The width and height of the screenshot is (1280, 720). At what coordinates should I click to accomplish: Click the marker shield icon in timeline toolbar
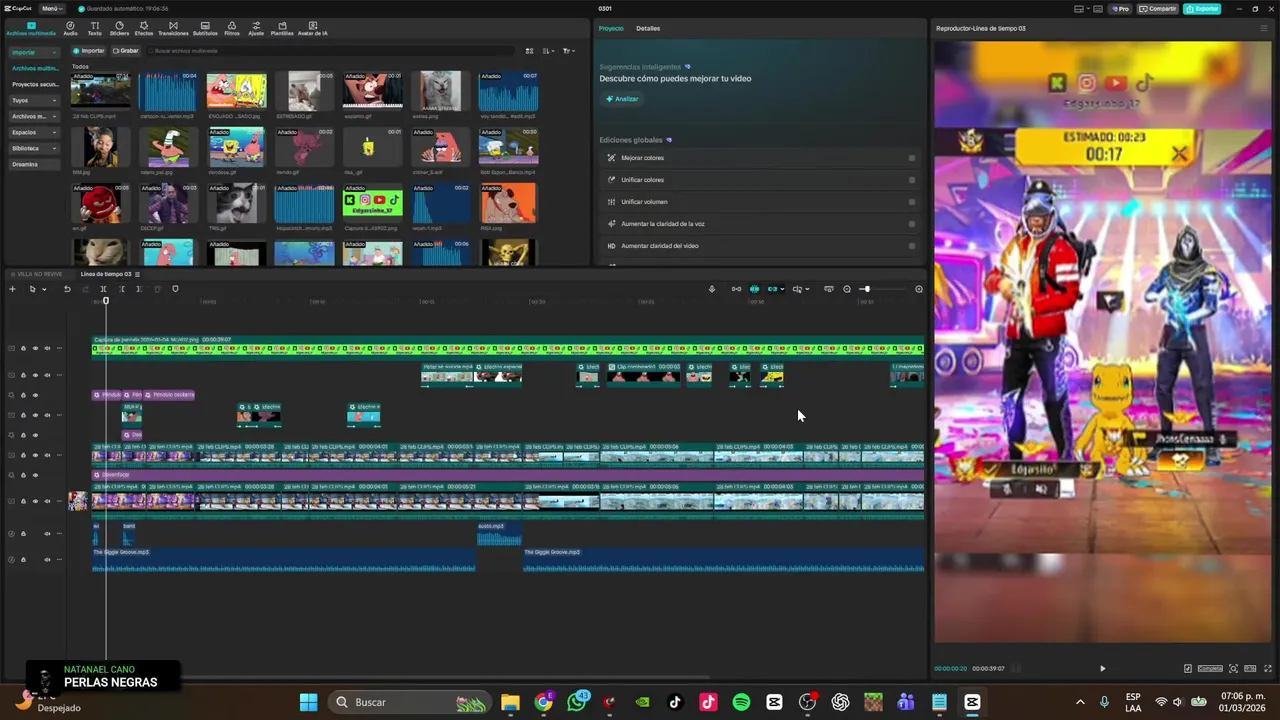click(x=175, y=289)
